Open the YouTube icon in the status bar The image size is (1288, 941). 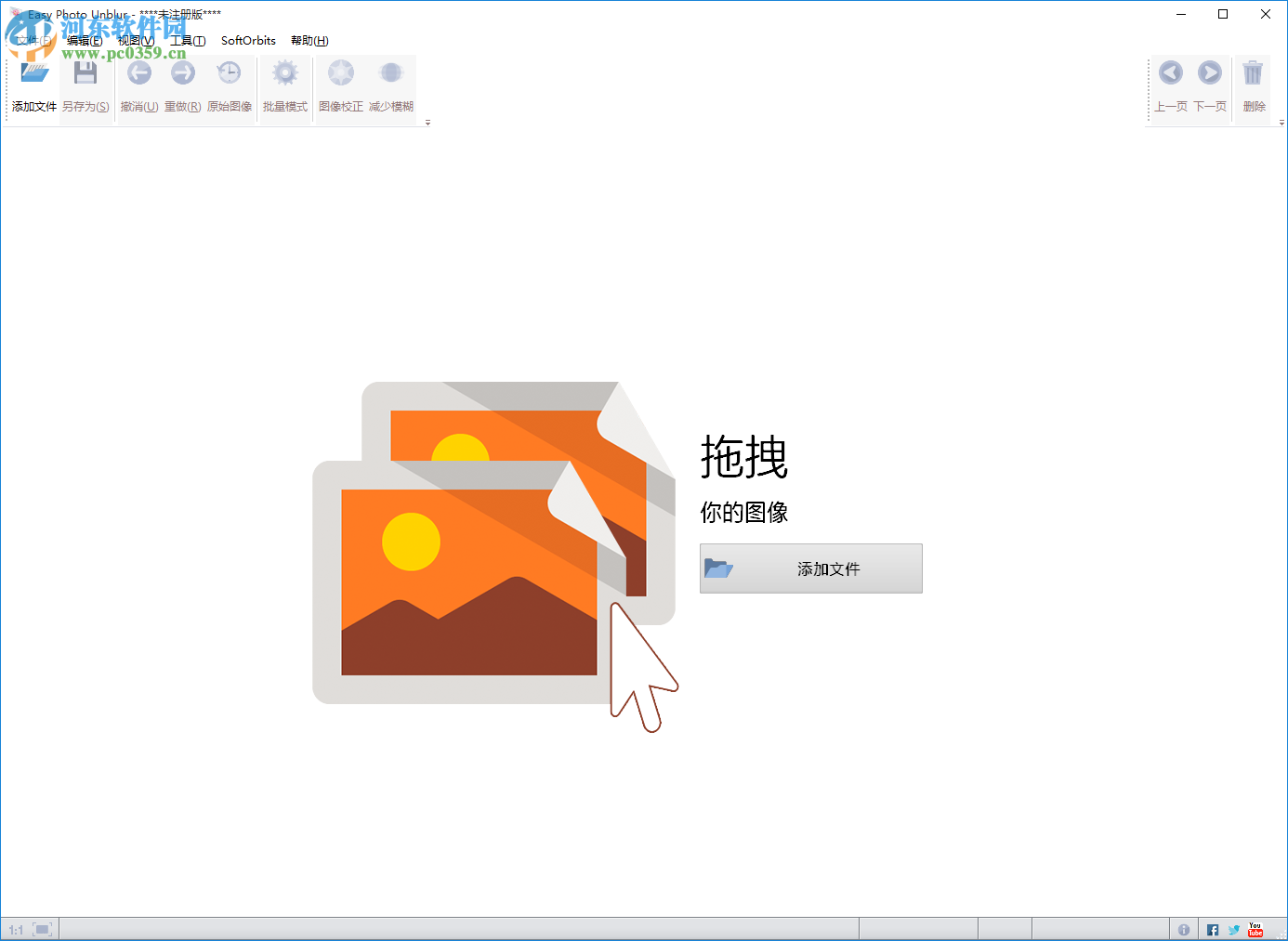coord(1255,929)
